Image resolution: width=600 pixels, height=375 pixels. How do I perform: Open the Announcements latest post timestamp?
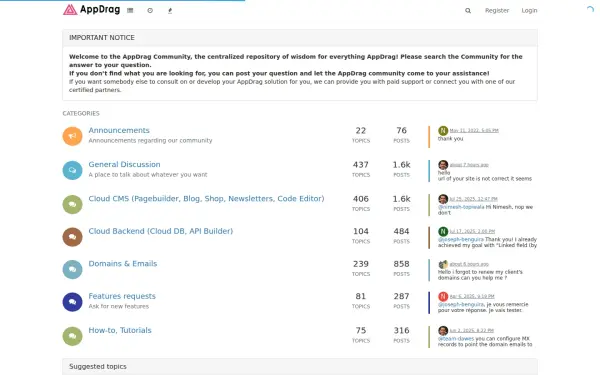pos(474,130)
